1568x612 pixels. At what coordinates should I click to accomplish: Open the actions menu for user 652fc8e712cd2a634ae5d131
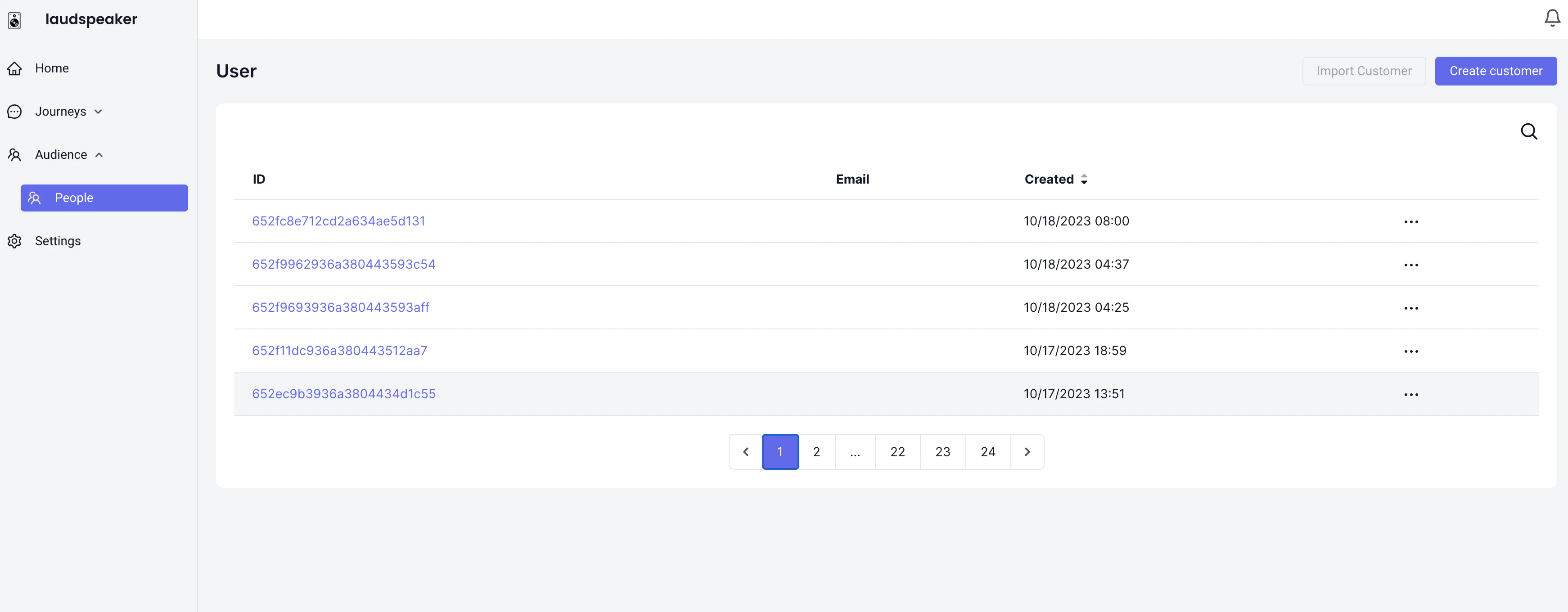[x=1411, y=221]
